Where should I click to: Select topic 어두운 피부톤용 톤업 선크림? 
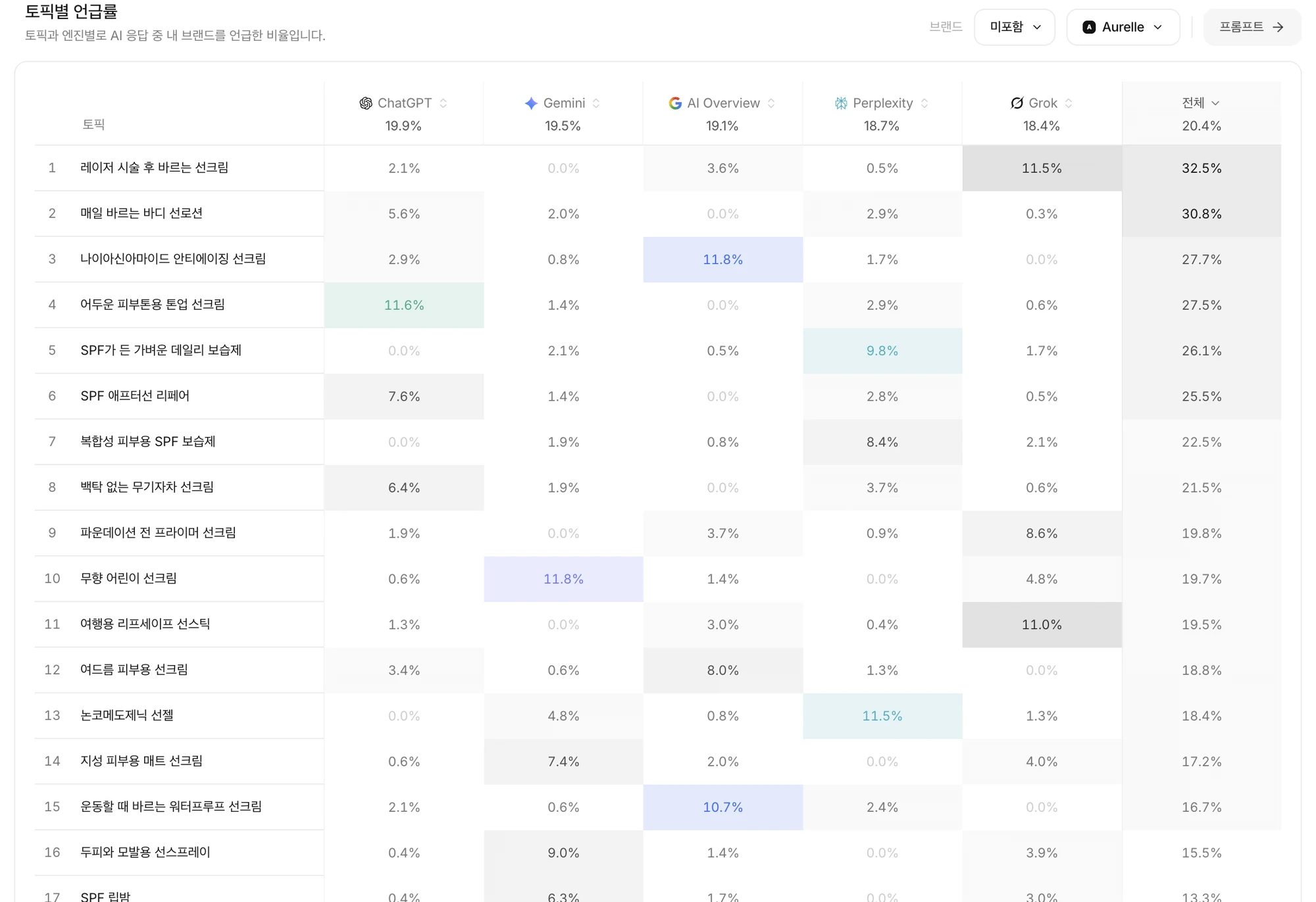(153, 305)
